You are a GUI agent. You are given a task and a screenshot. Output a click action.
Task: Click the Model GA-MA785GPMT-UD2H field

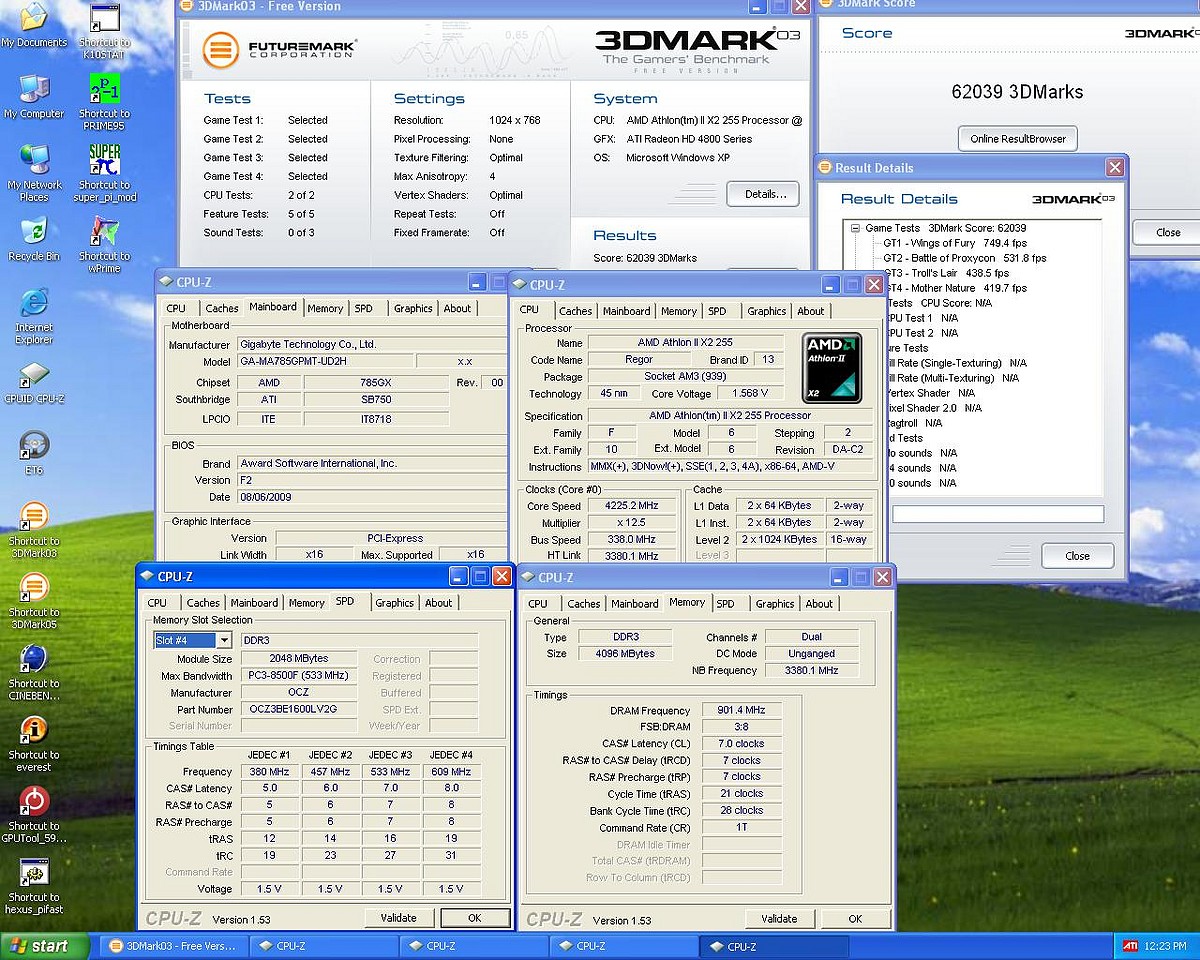(325, 361)
